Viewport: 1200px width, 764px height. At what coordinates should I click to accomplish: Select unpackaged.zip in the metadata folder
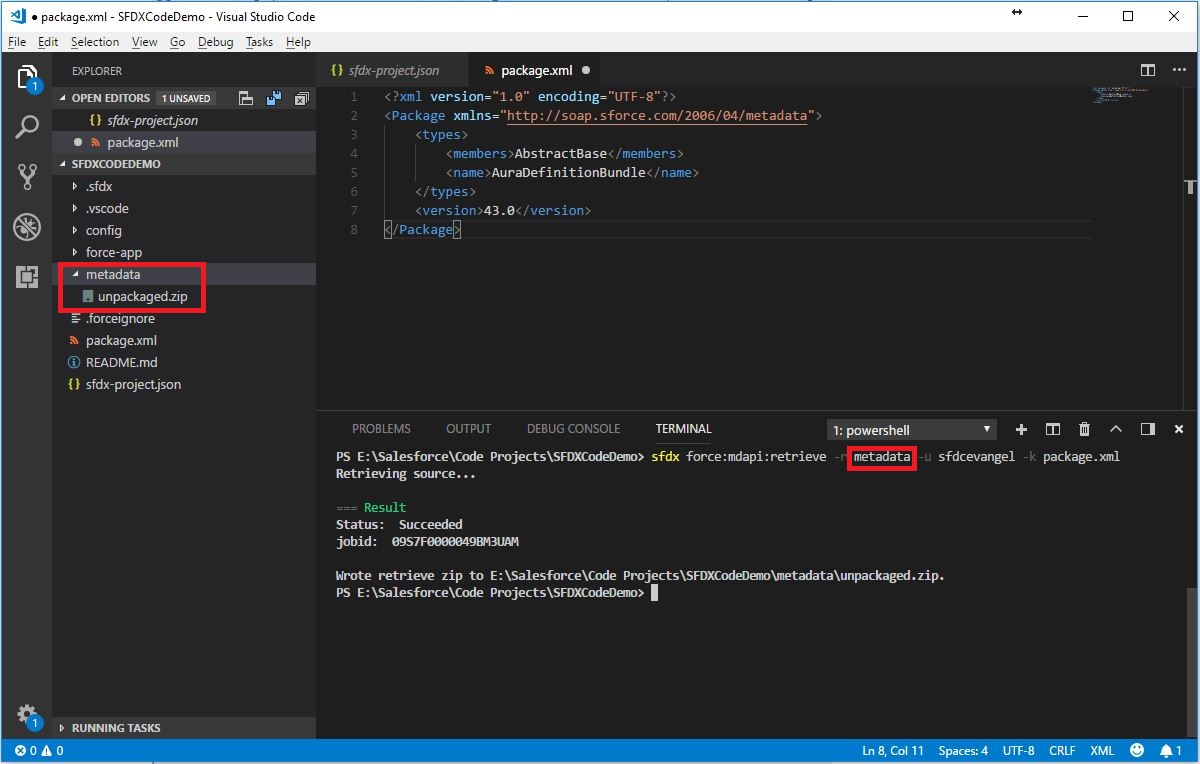pyautogui.click(x=185, y=296)
